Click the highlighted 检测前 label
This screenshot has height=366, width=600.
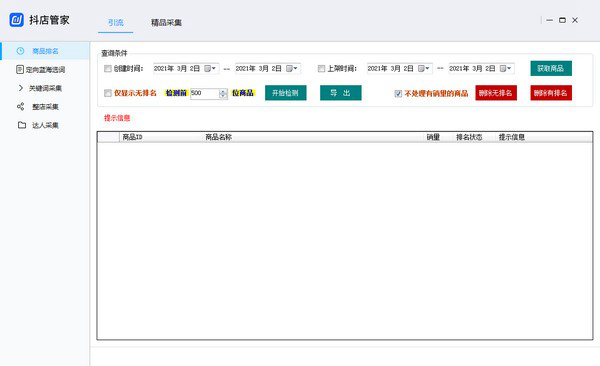[x=176, y=93]
